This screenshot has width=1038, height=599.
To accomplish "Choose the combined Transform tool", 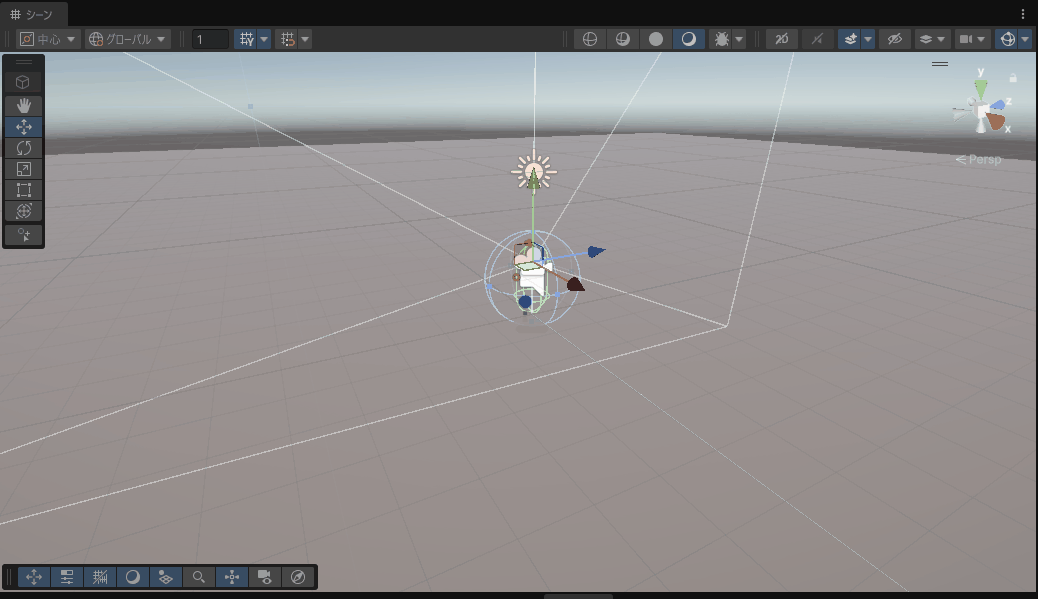I will coord(23,211).
